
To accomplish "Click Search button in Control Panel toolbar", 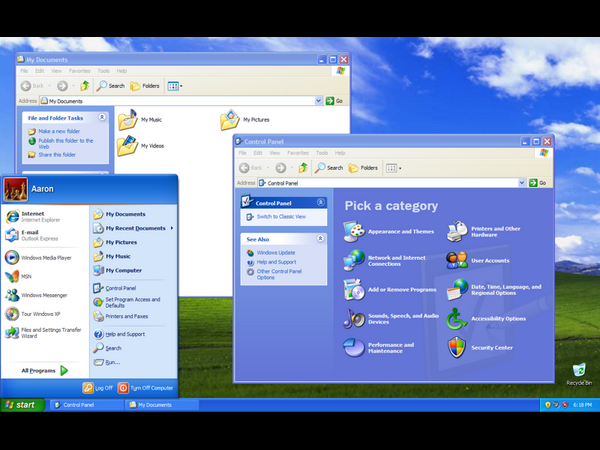I will (x=329, y=168).
